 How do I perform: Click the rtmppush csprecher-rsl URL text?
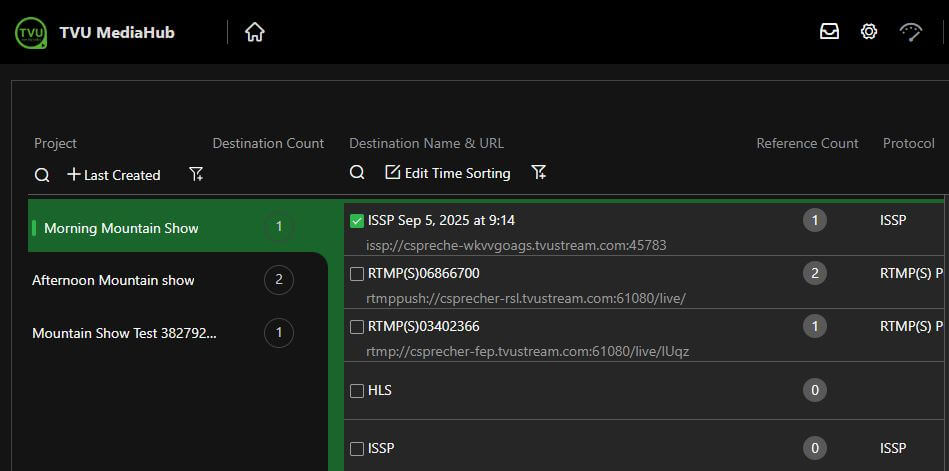point(526,298)
